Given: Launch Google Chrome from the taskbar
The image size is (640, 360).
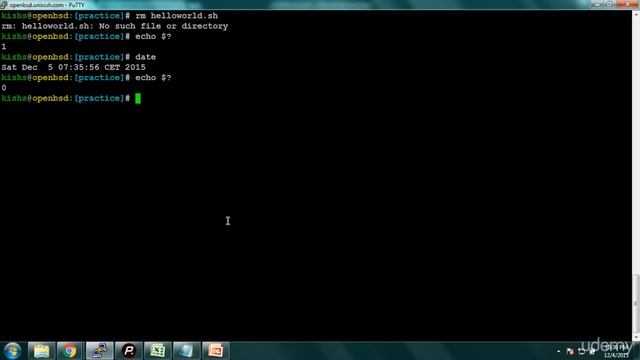Looking at the screenshot, I should click(69, 351).
